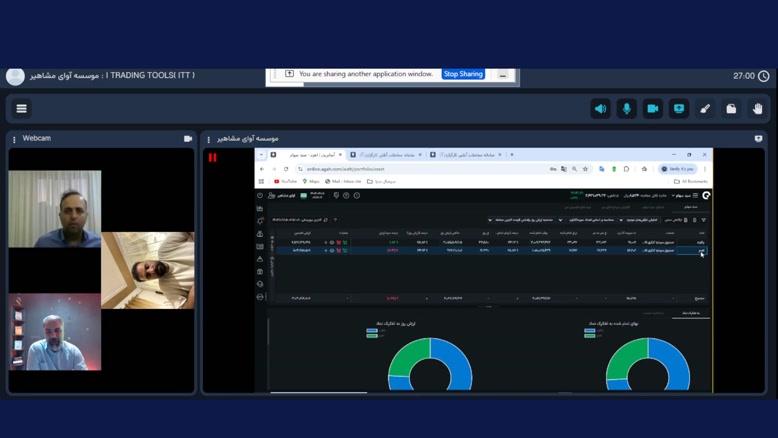This screenshot has width=778, height=438.
Task: Select the whiteboard brush tool
Action: pyautogui.click(x=705, y=108)
